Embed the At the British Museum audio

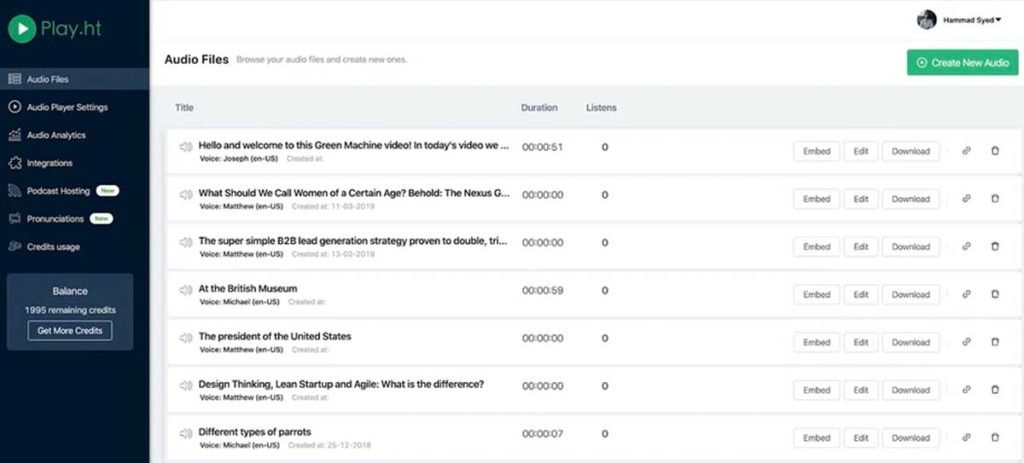tap(816, 294)
